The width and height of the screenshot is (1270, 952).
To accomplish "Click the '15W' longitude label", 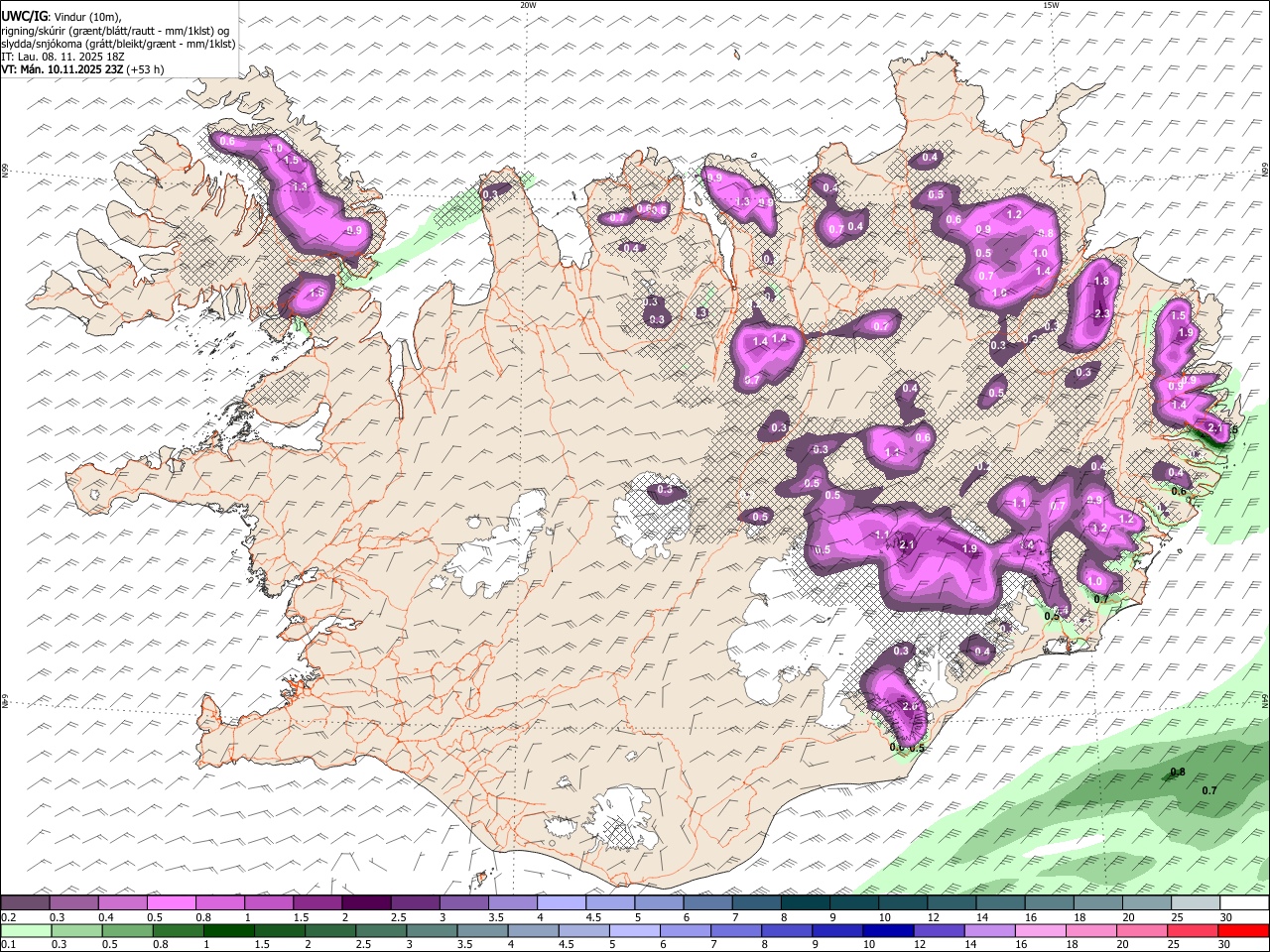I will [1051, 5].
